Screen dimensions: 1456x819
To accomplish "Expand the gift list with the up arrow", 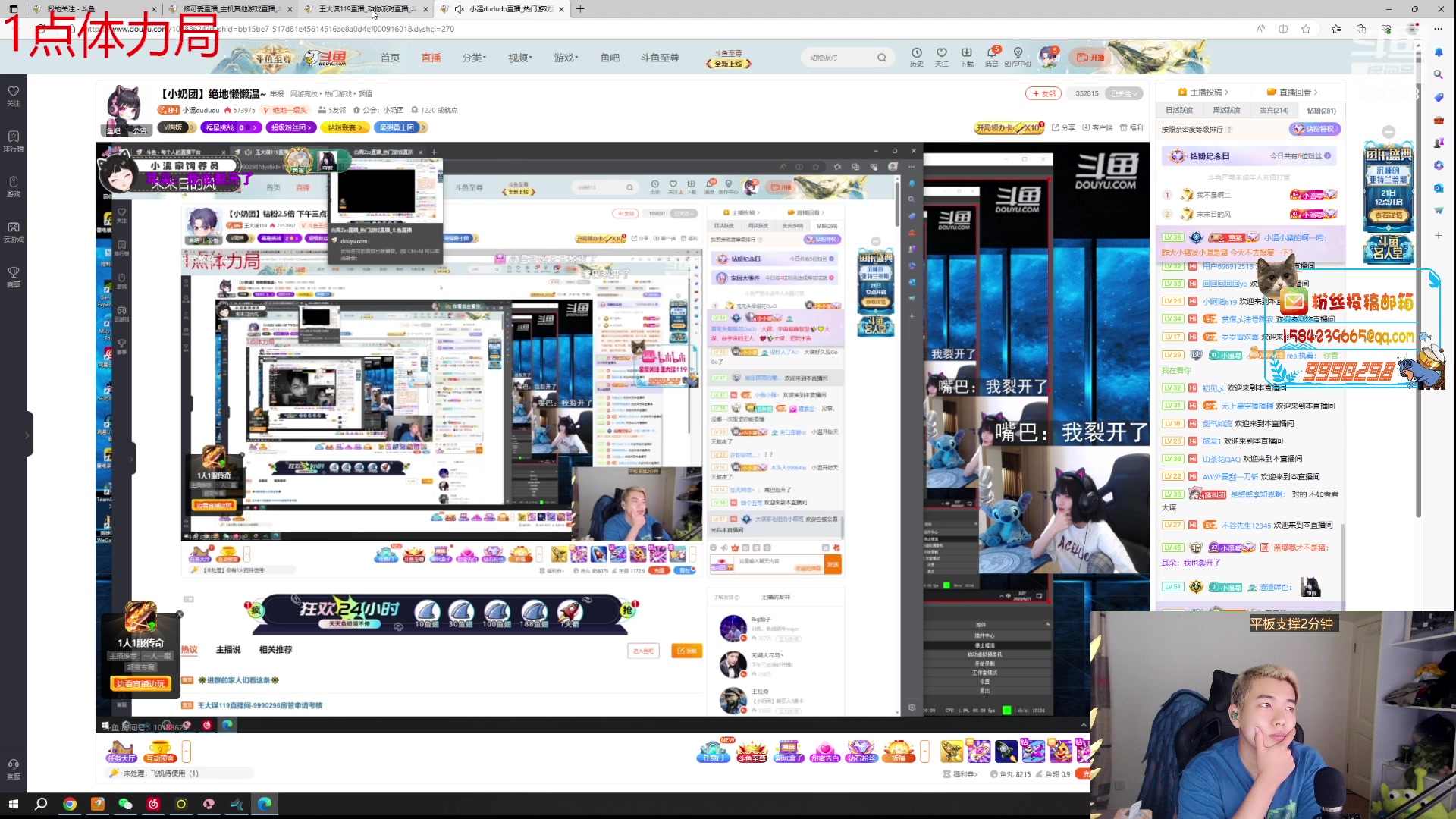I will [x=924, y=752].
